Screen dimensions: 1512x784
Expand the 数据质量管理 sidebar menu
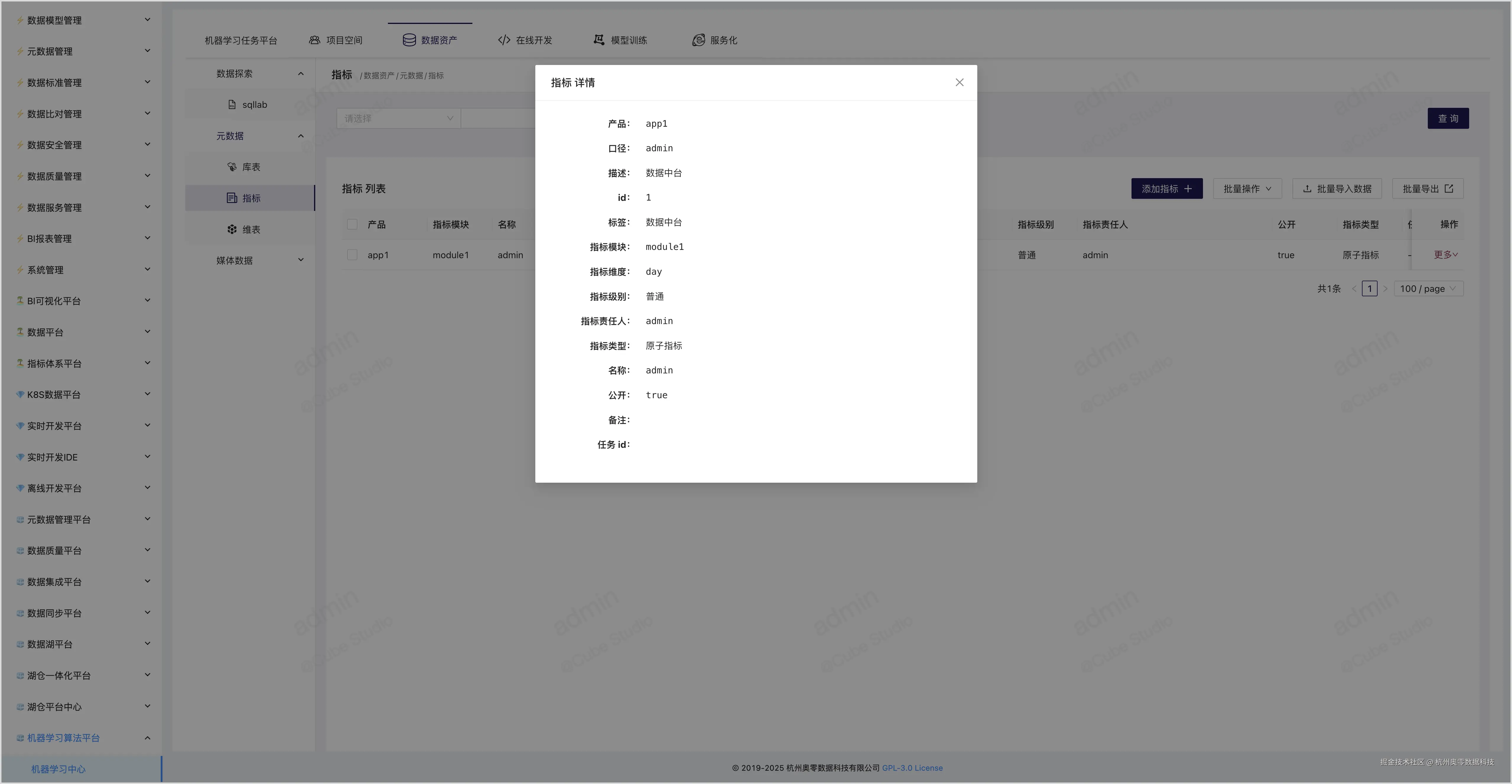click(82, 176)
